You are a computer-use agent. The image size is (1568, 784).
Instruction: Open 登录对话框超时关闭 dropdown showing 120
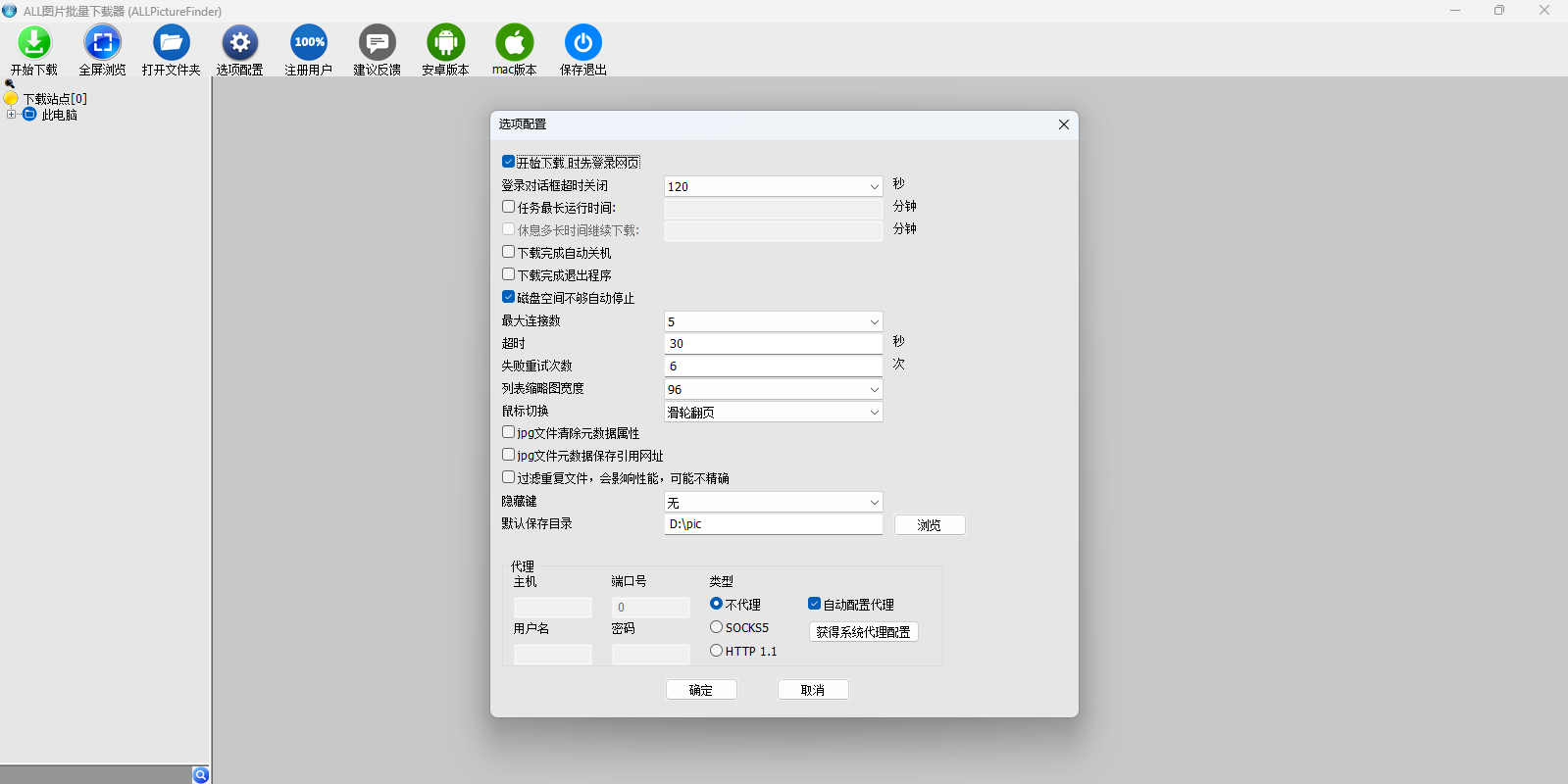coord(774,186)
